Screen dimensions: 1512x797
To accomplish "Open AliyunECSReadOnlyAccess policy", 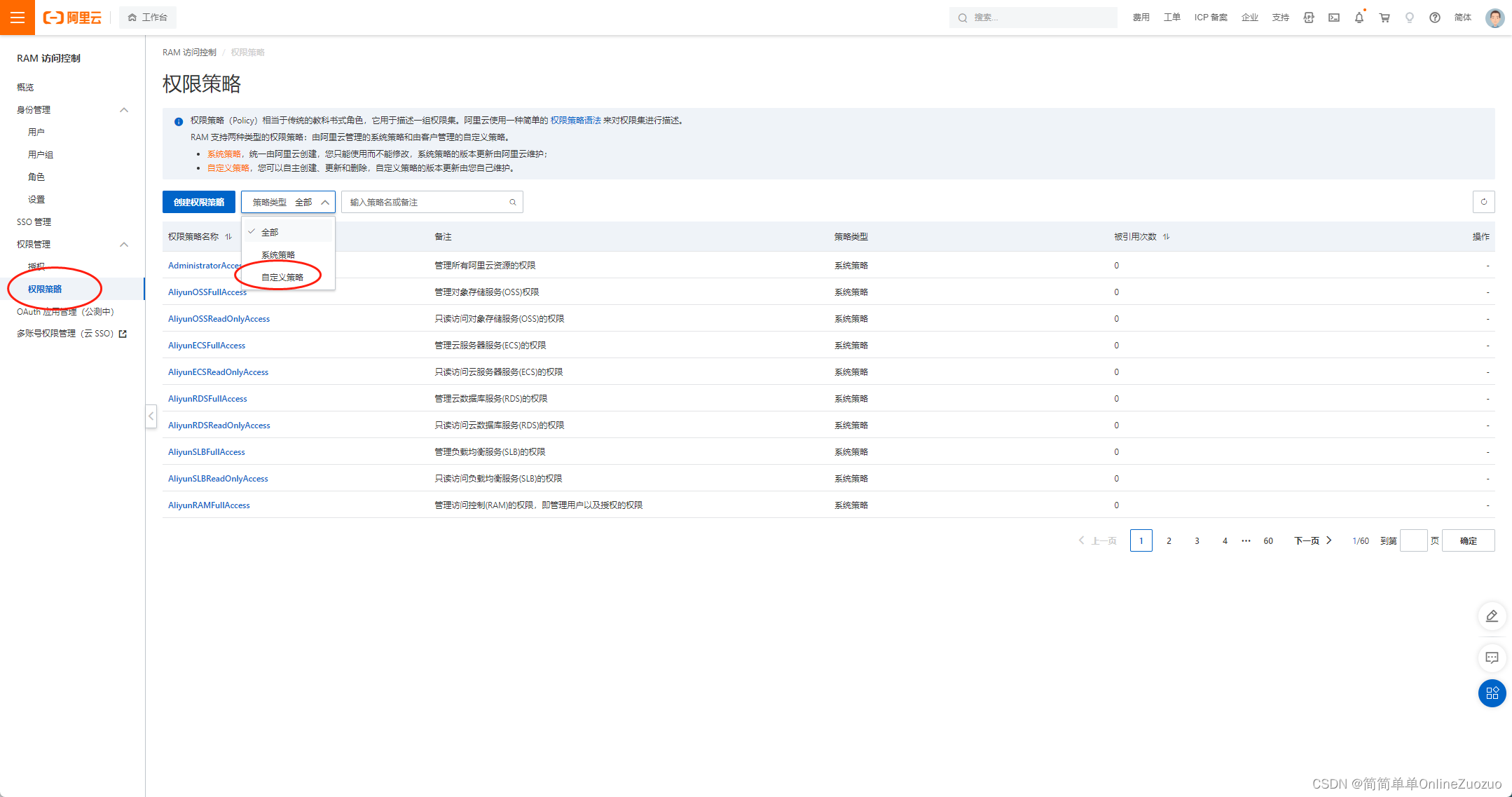I will (x=218, y=372).
